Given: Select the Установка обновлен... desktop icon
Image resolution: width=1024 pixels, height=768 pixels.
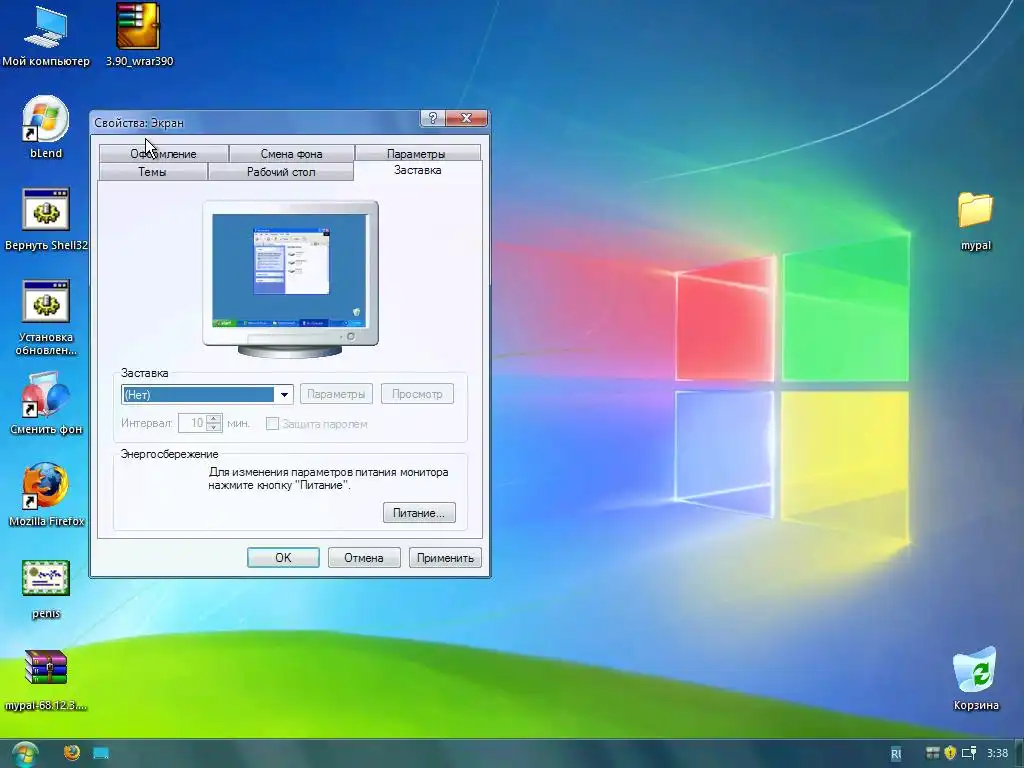Looking at the screenshot, I should click(x=46, y=317).
